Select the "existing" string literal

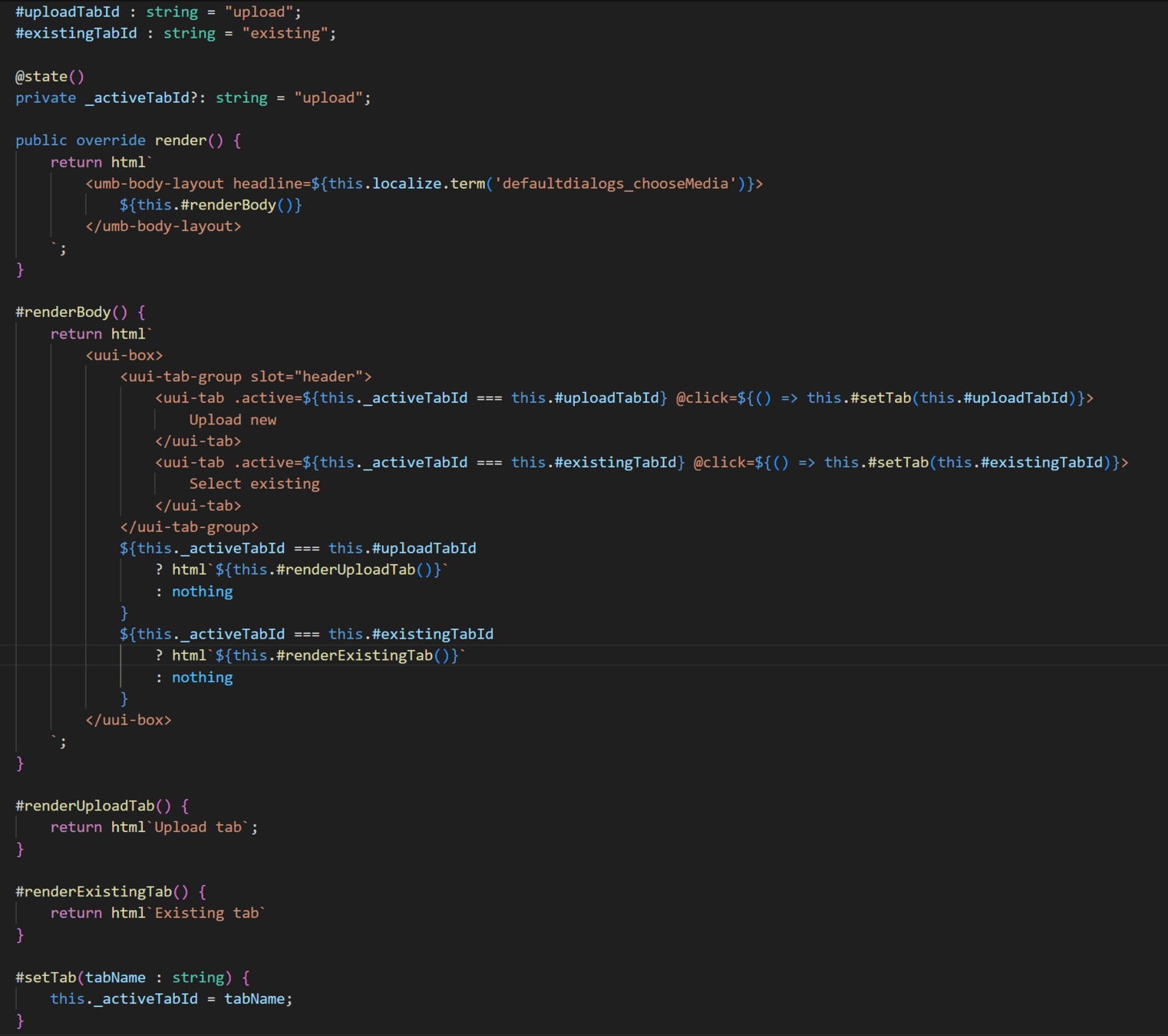pos(285,34)
